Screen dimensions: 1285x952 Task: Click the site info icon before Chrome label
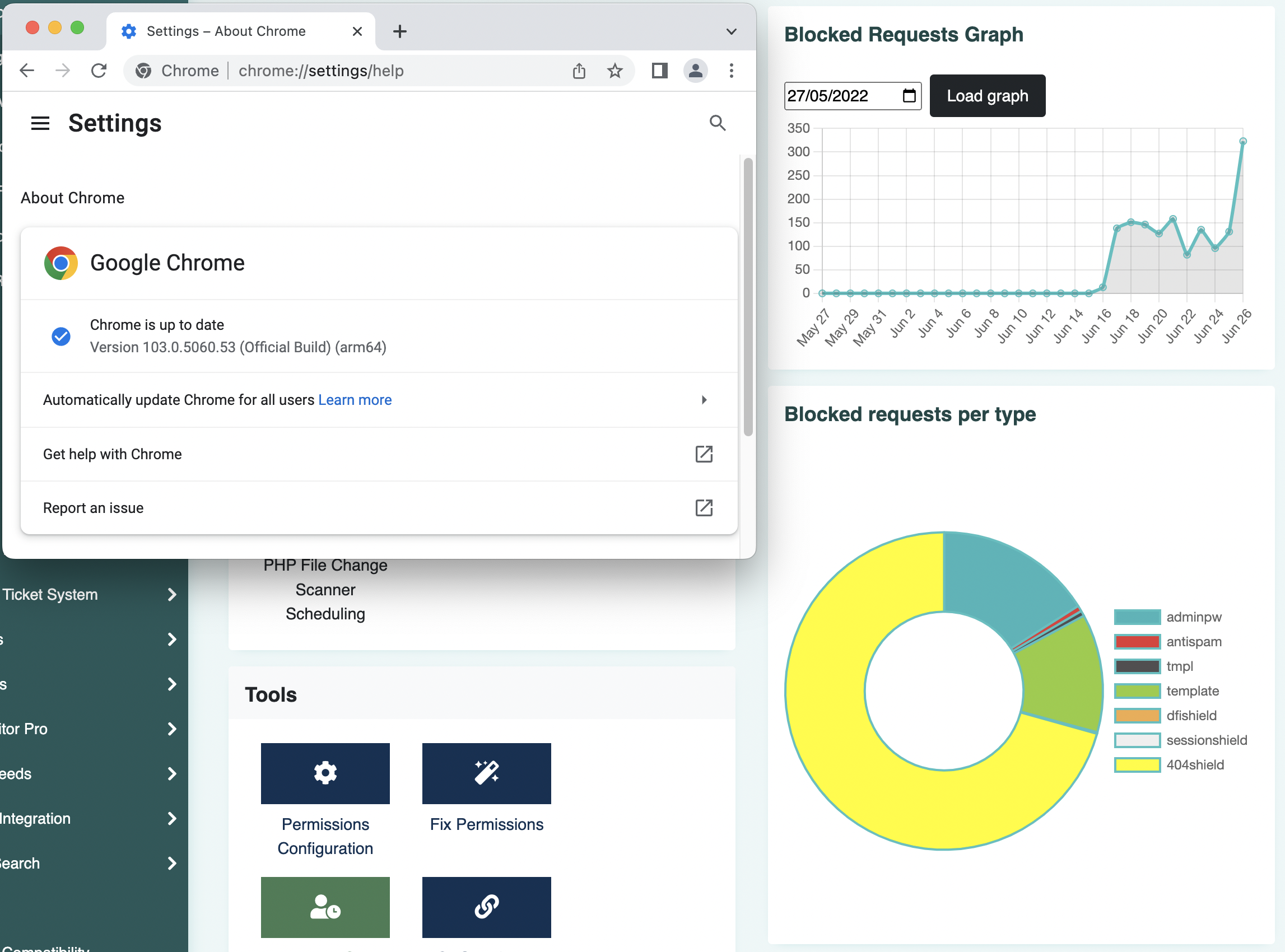(x=143, y=71)
